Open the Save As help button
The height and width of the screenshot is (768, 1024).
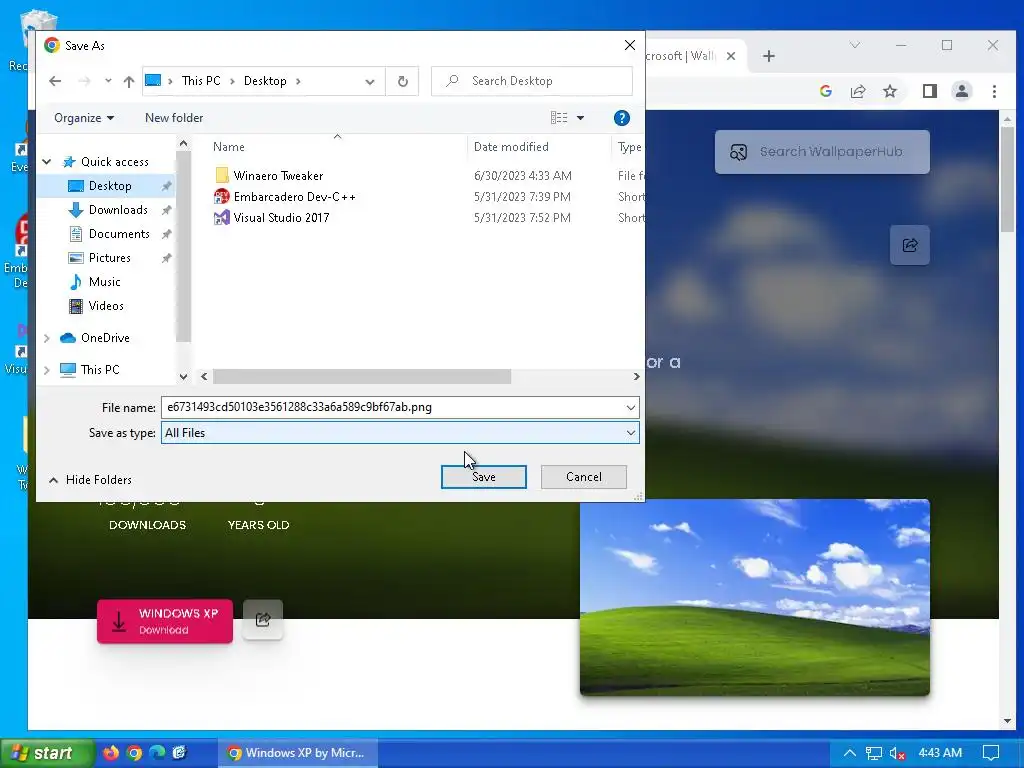coord(621,118)
